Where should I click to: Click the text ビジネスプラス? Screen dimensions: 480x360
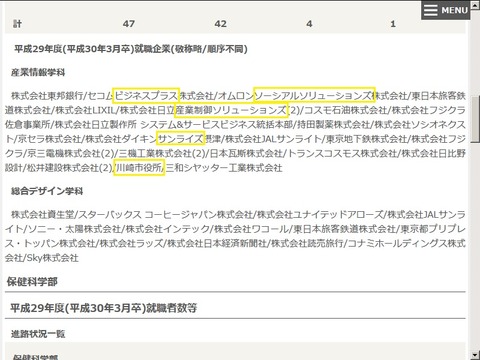[146, 96]
